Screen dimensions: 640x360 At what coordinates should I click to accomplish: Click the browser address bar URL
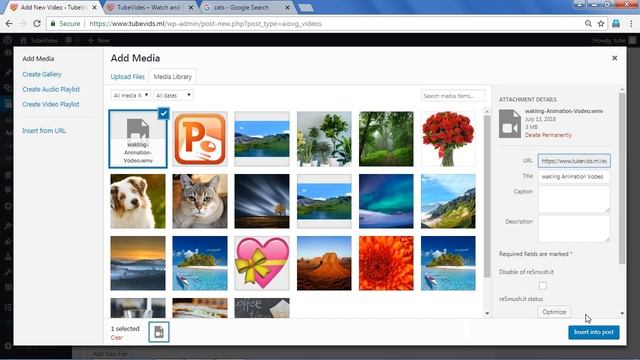click(205, 24)
